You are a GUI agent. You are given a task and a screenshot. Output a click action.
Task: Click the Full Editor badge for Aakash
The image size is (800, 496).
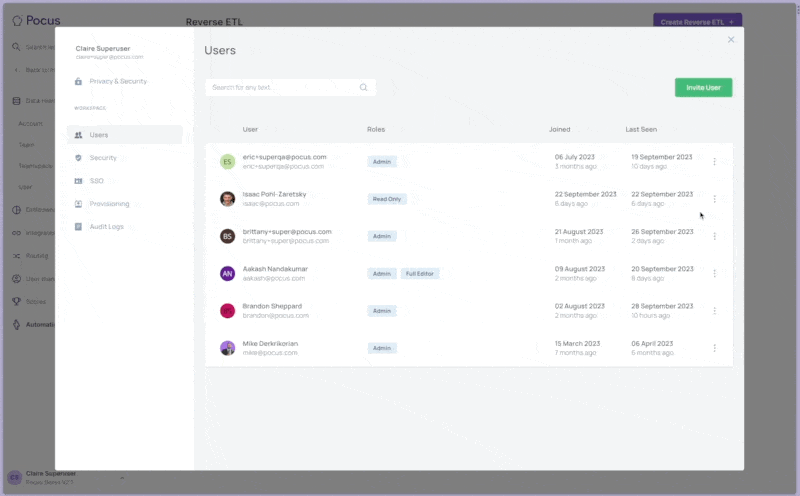[x=420, y=274]
